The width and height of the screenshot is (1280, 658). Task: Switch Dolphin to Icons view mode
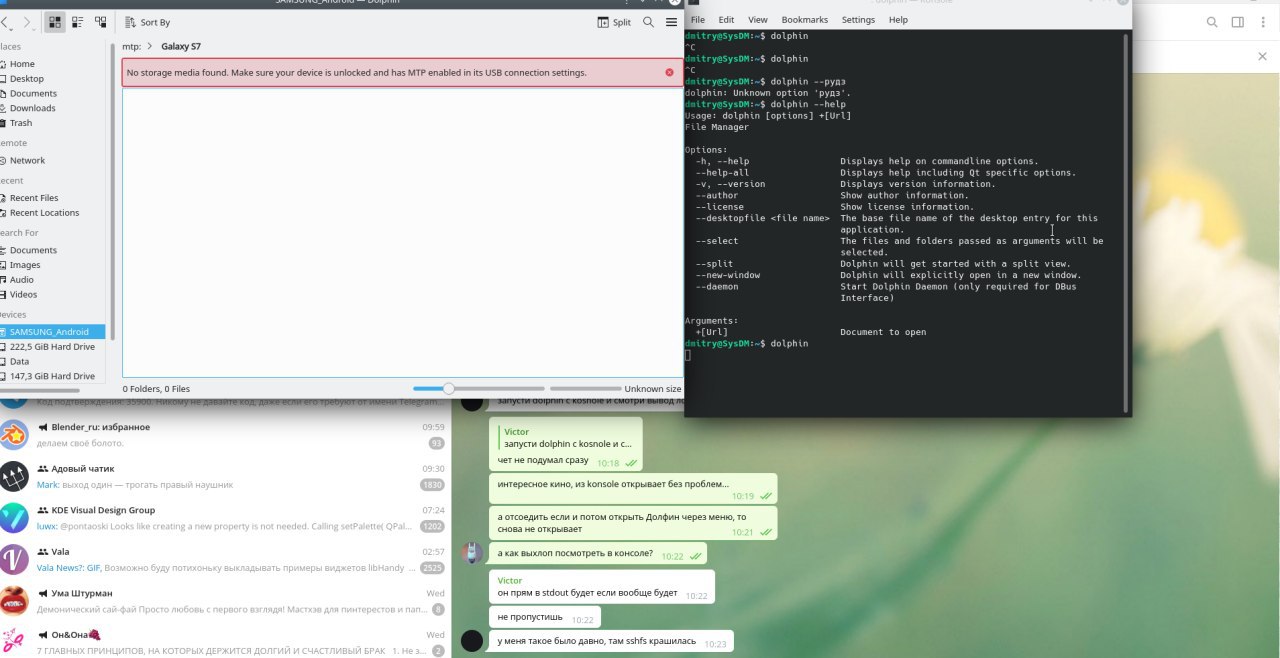[55, 22]
